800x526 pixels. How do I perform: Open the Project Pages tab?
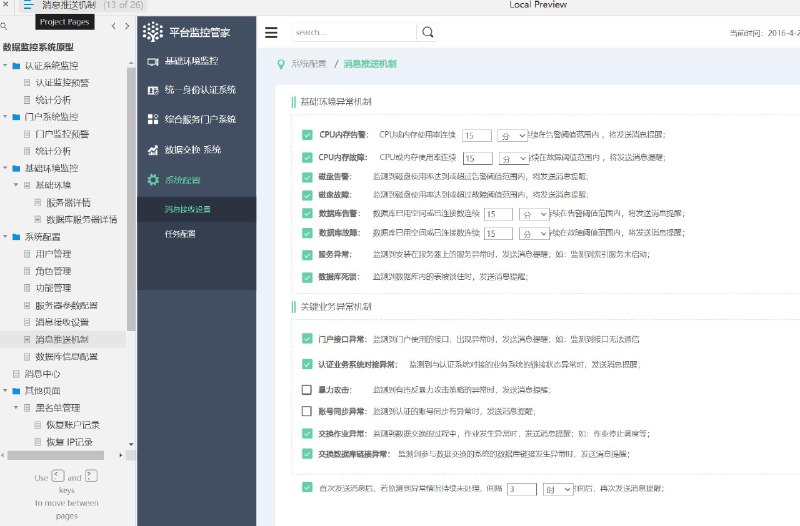tap(64, 22)
